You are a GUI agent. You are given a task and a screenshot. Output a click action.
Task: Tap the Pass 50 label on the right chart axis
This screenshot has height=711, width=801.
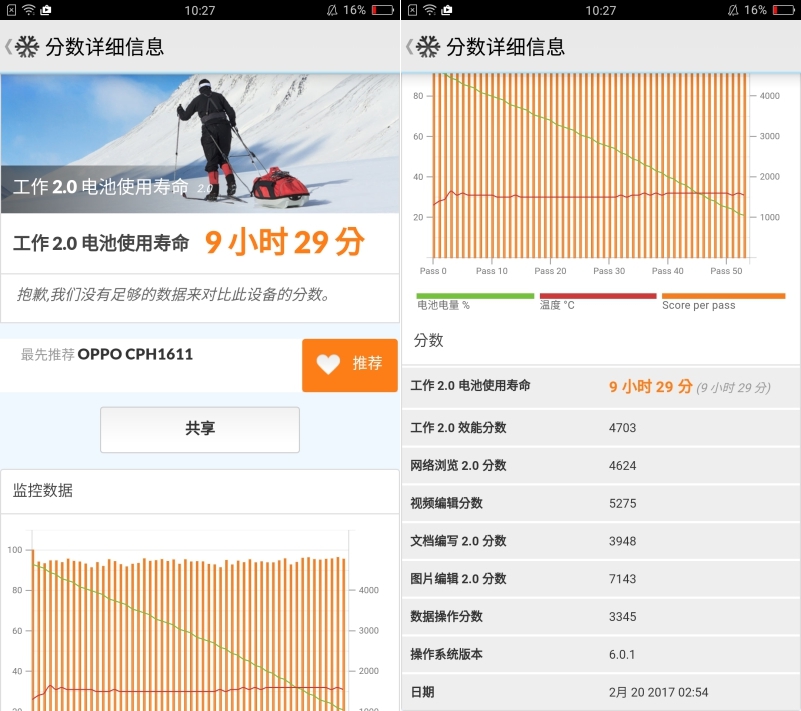[726, 271]
